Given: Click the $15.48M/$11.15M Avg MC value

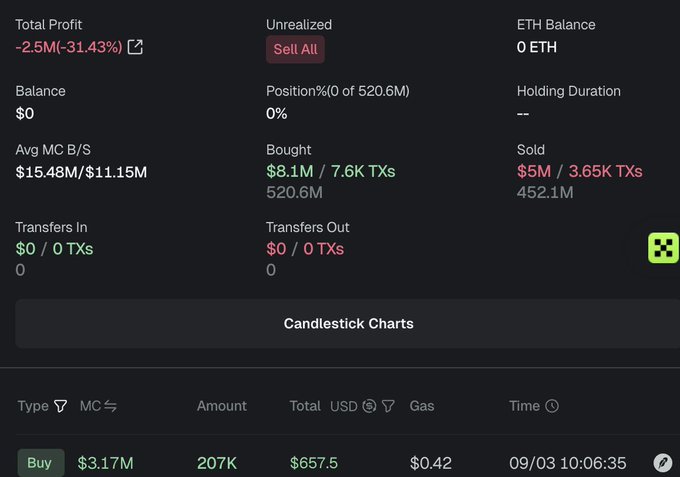Looking at the screenshot, I should 81,172.
